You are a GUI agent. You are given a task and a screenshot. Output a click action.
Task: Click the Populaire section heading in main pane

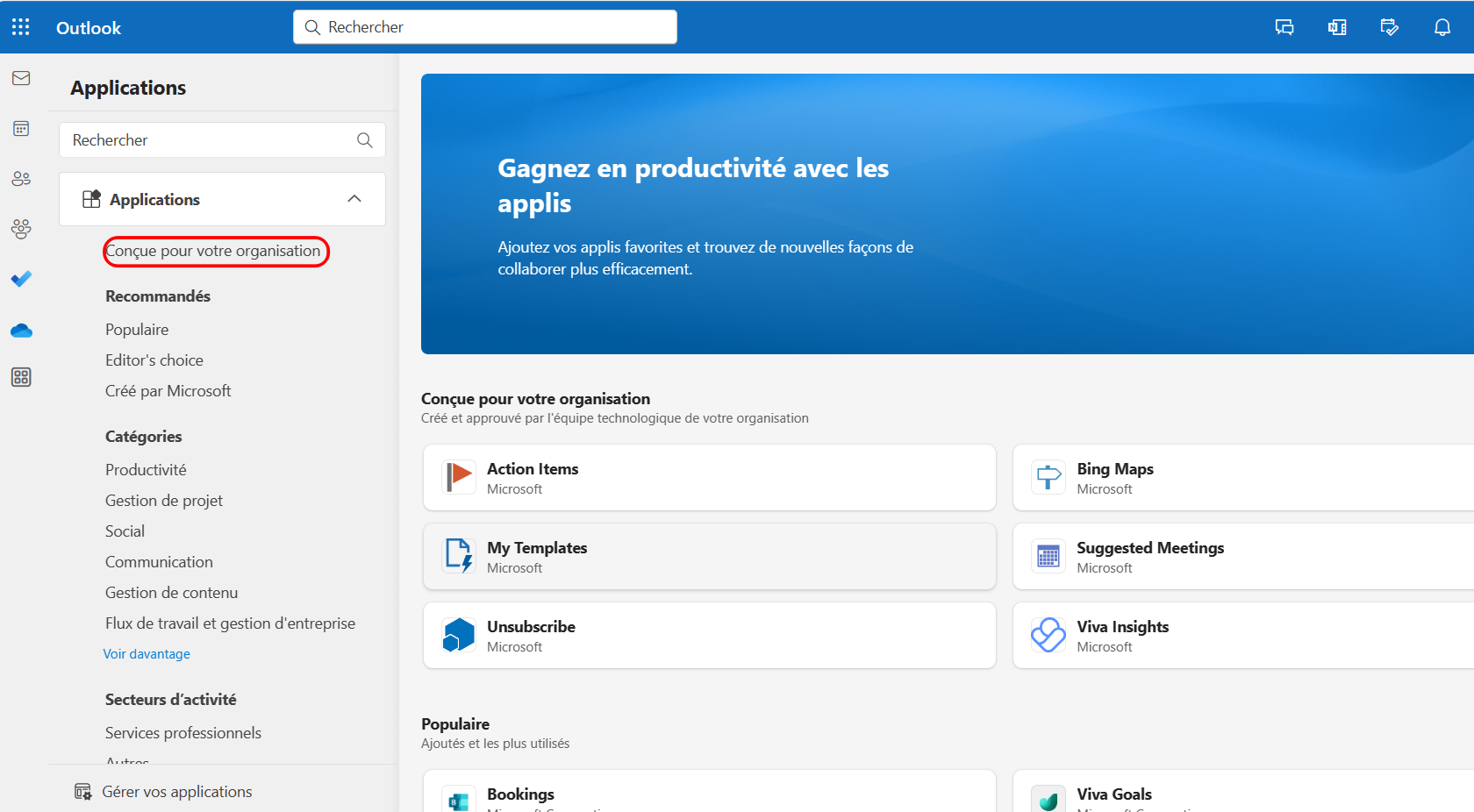(455, 724)
